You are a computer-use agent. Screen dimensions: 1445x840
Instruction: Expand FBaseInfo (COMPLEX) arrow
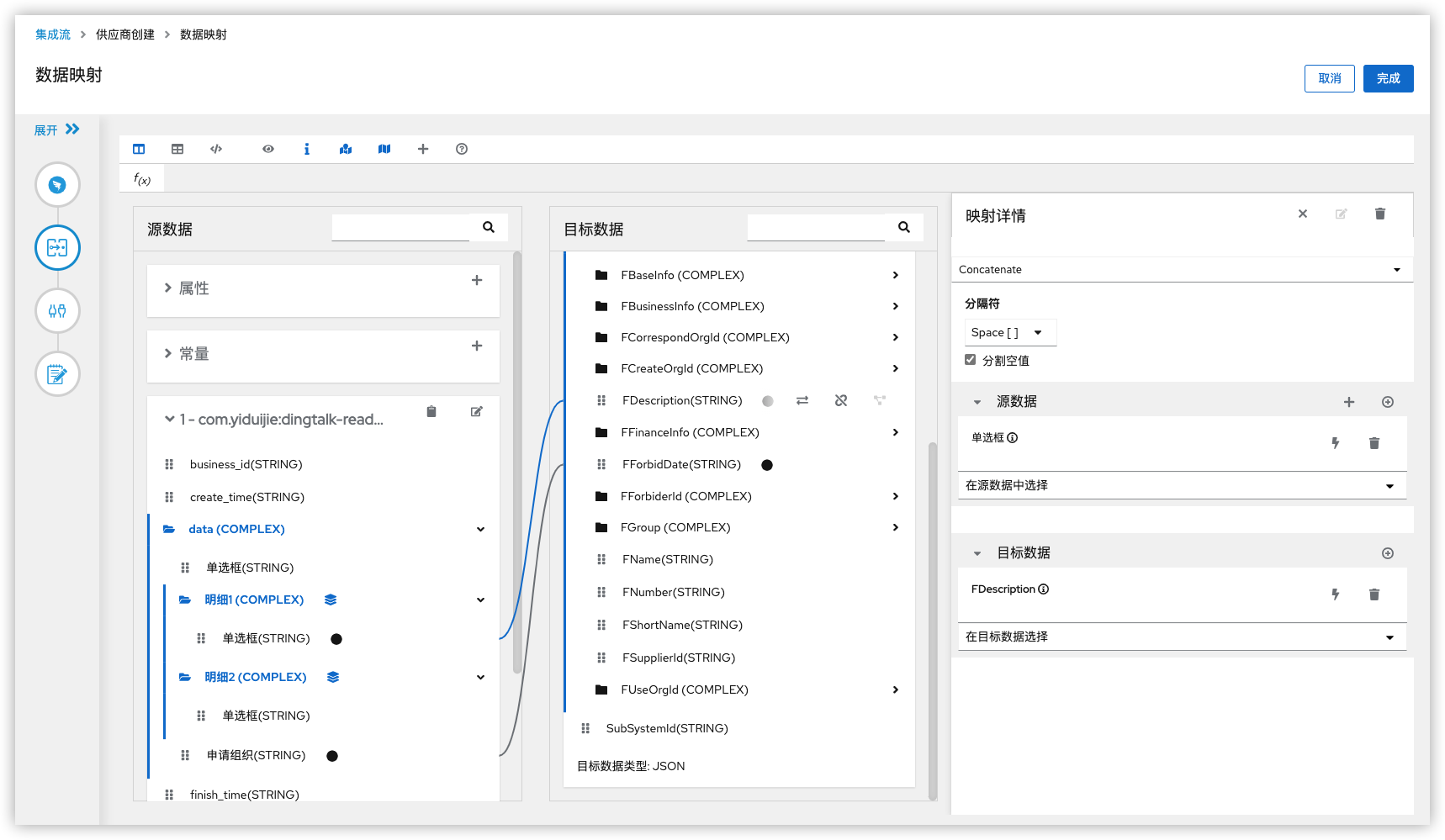click(896, 275)
